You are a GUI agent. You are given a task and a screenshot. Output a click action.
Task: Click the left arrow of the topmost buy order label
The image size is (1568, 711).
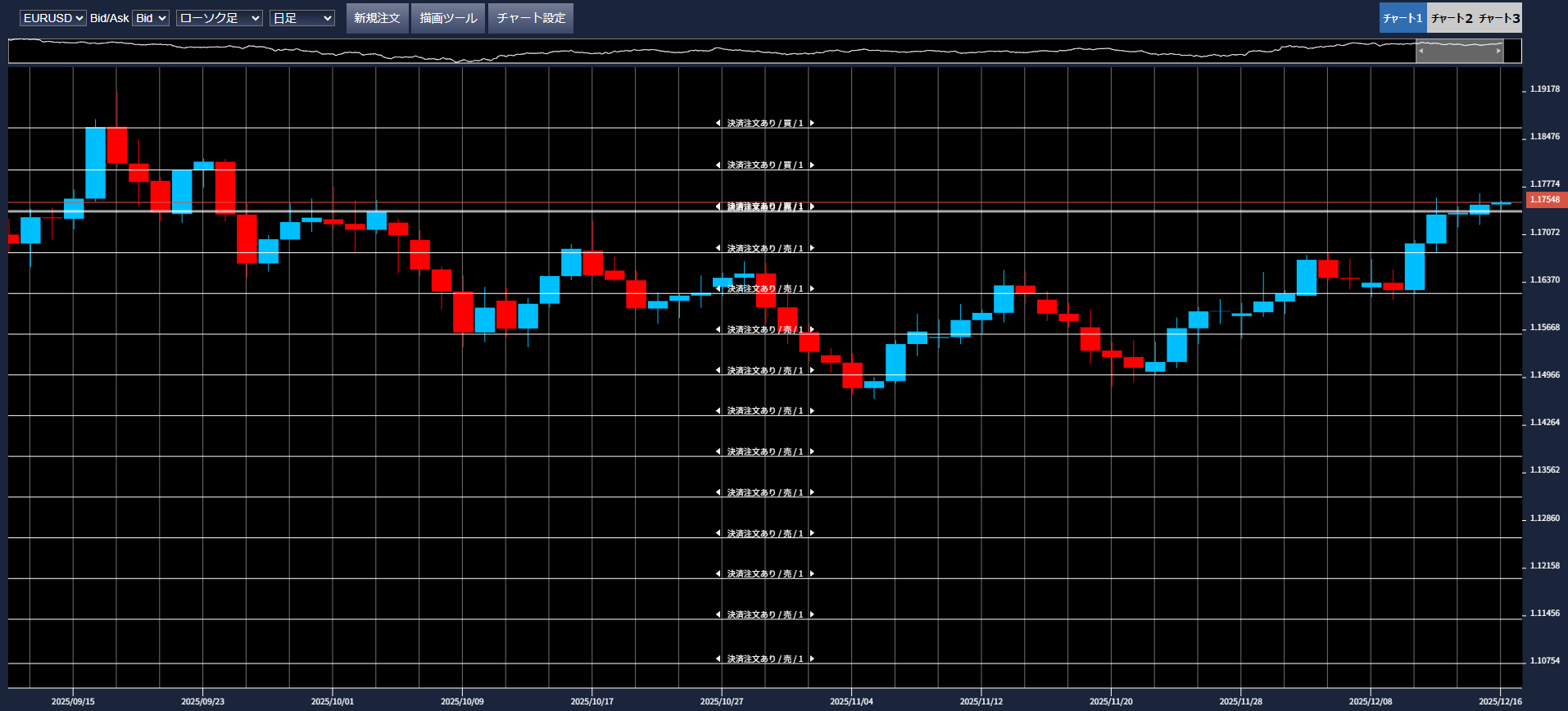click(x=718, y=124)
